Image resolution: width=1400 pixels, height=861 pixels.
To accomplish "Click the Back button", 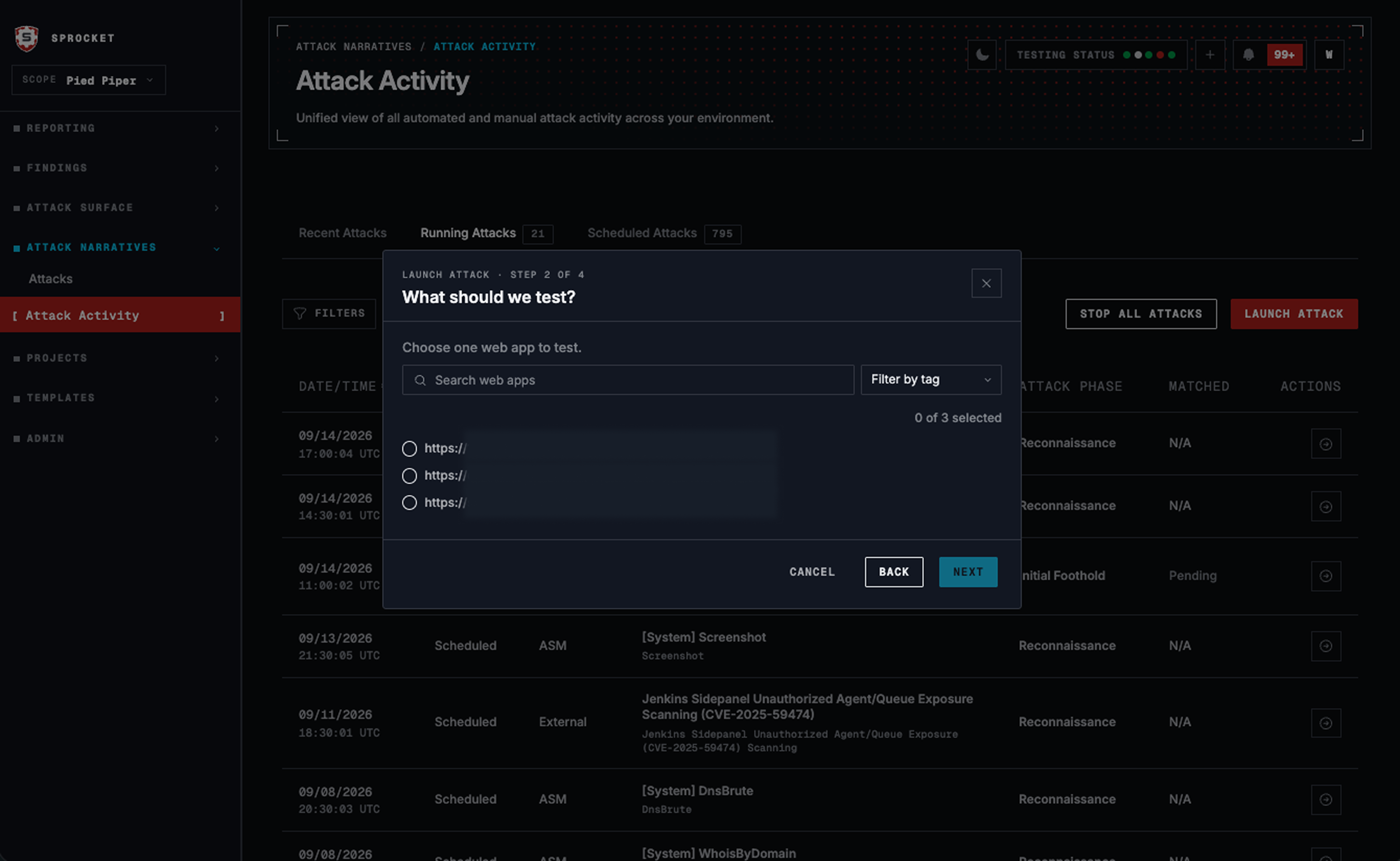I will click(894, 572).
